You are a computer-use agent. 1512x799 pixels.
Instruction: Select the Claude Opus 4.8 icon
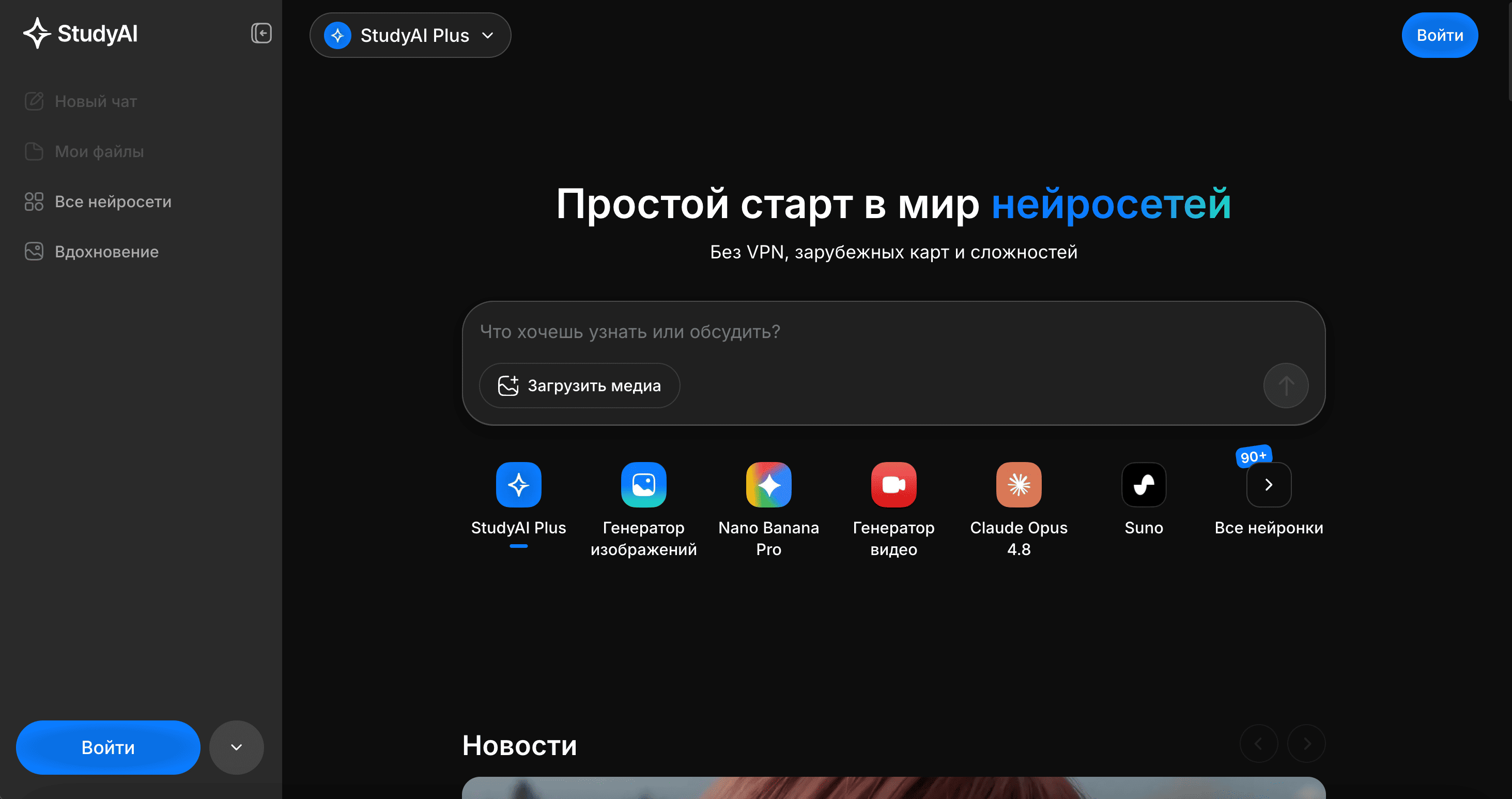click(x=1019, y=484)
